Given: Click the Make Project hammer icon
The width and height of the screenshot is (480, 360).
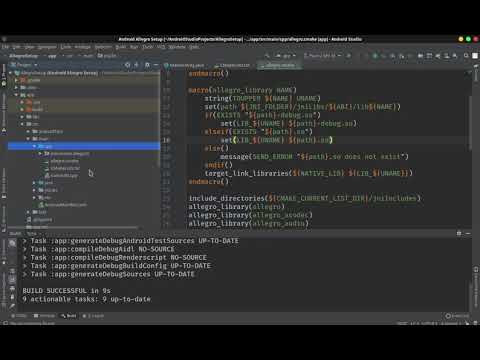Looking at the screenshot, I should click(267, 56).
